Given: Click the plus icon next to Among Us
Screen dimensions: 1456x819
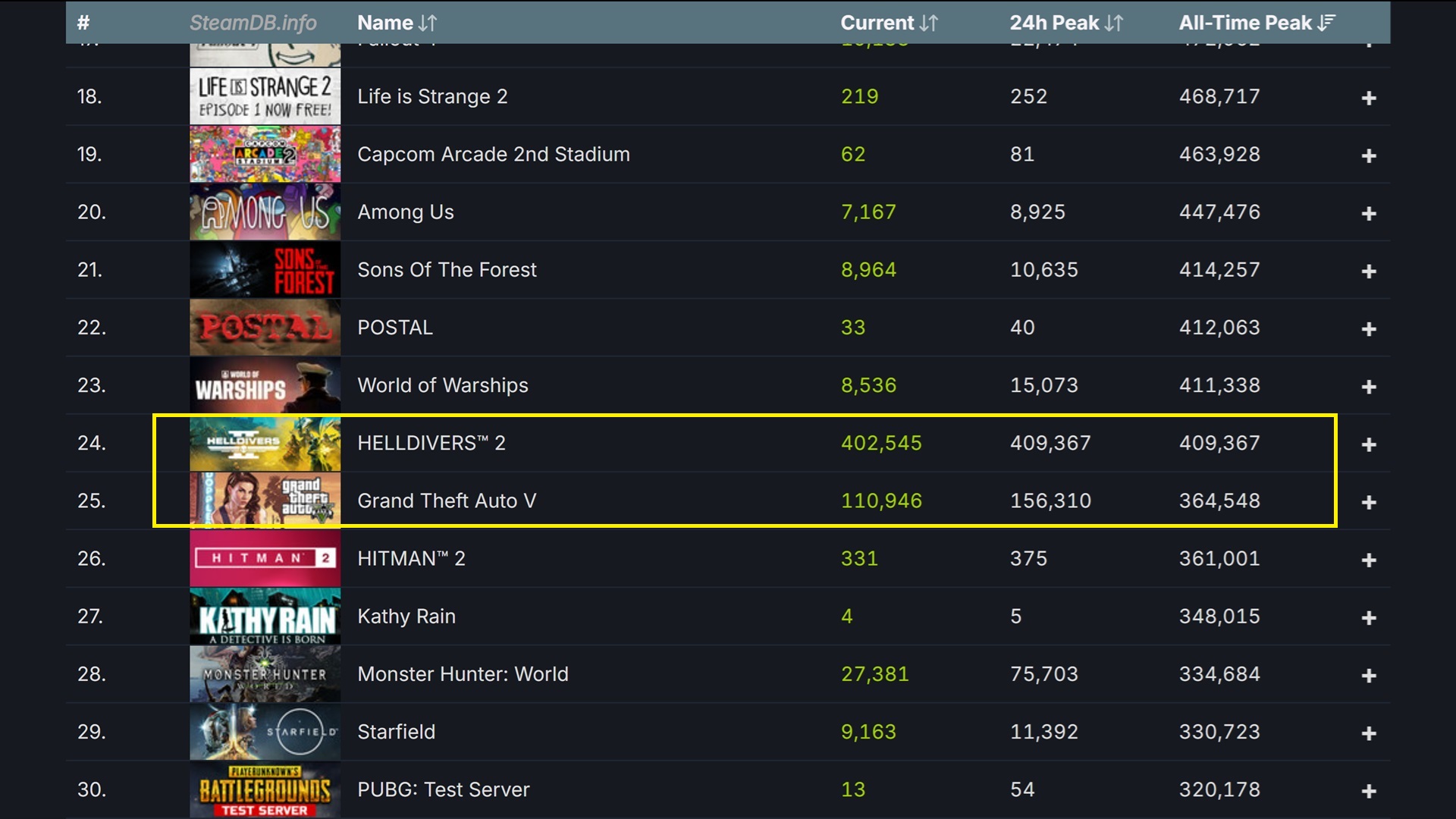Looking at the screenshot, I should point(1369,212).
